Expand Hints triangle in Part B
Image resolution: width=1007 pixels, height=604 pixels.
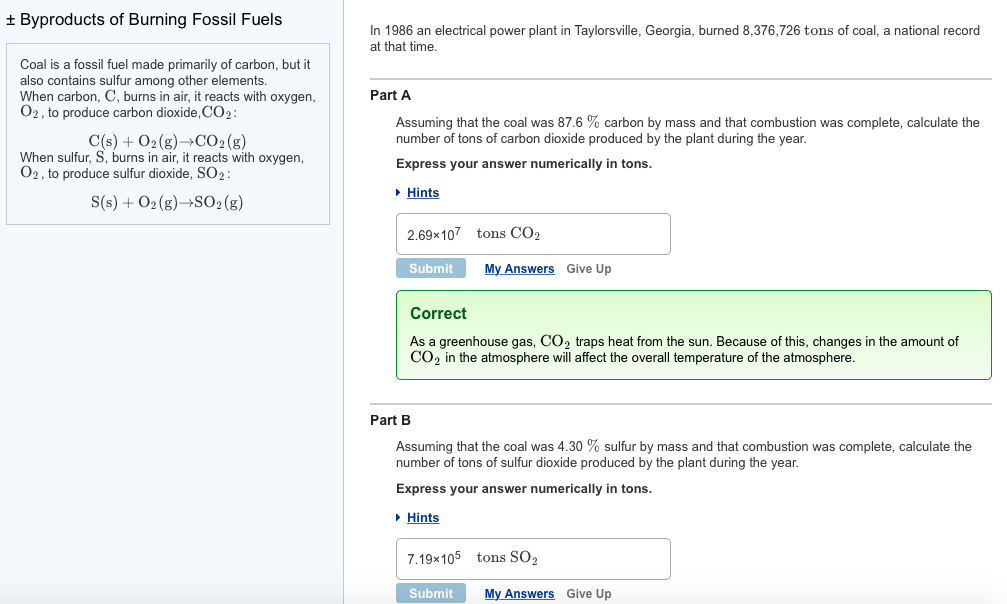click(398, 518)
